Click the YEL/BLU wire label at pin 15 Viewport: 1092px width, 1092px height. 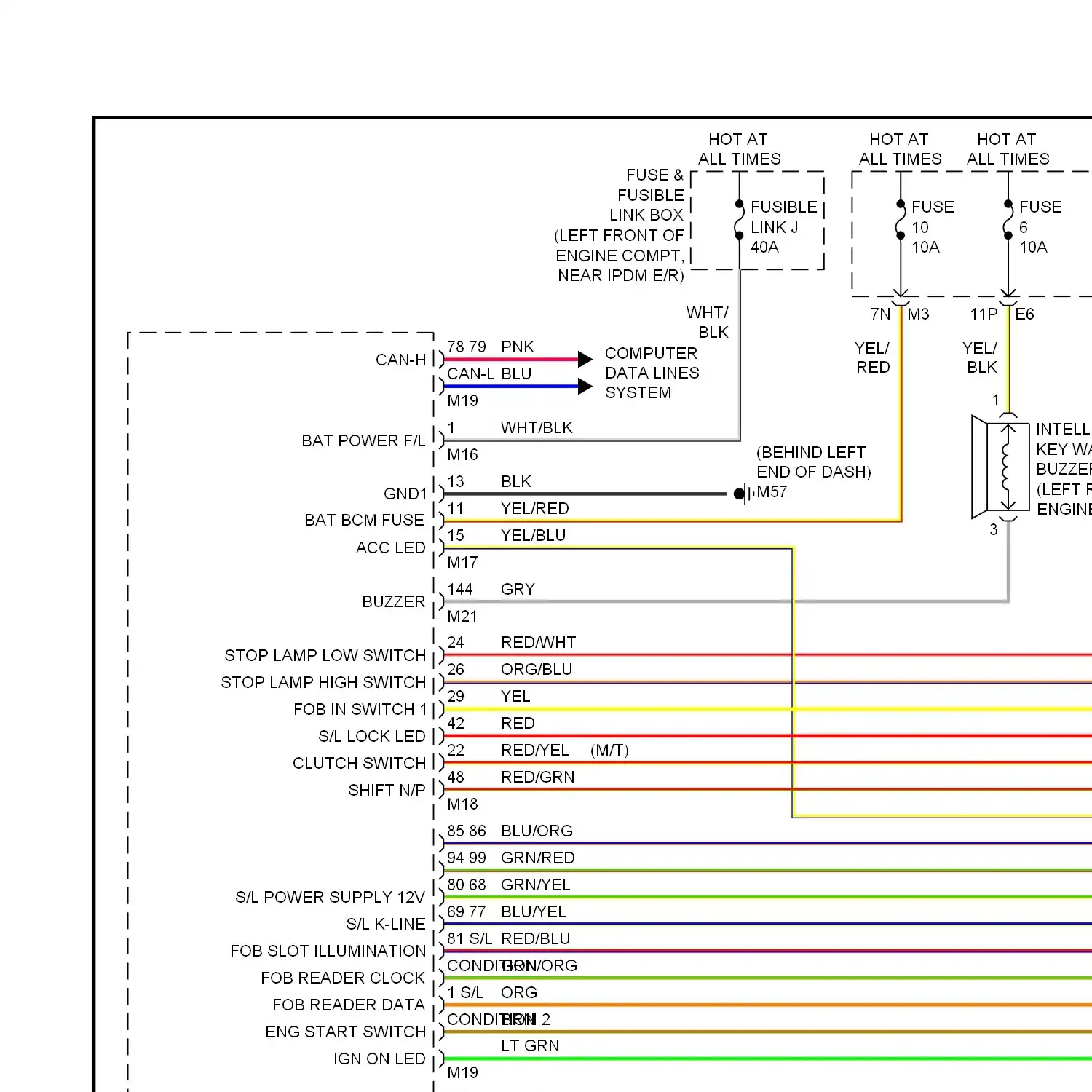point(533,535)
